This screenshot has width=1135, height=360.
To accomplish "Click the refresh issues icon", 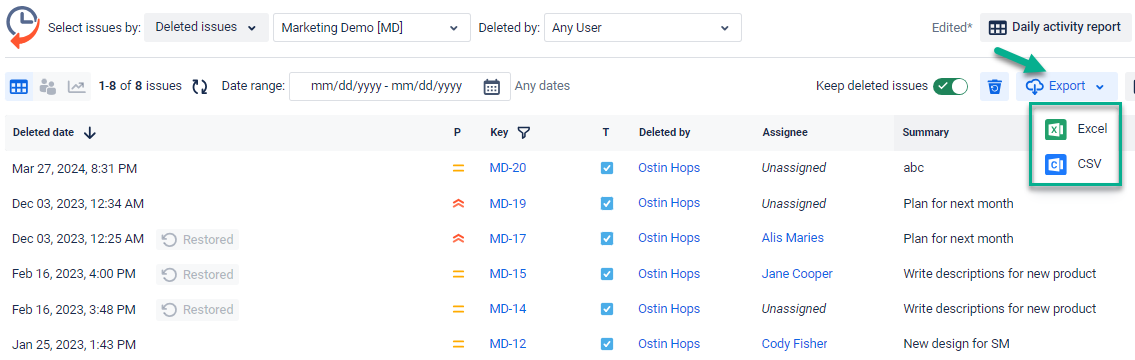I will coord(200,86).
